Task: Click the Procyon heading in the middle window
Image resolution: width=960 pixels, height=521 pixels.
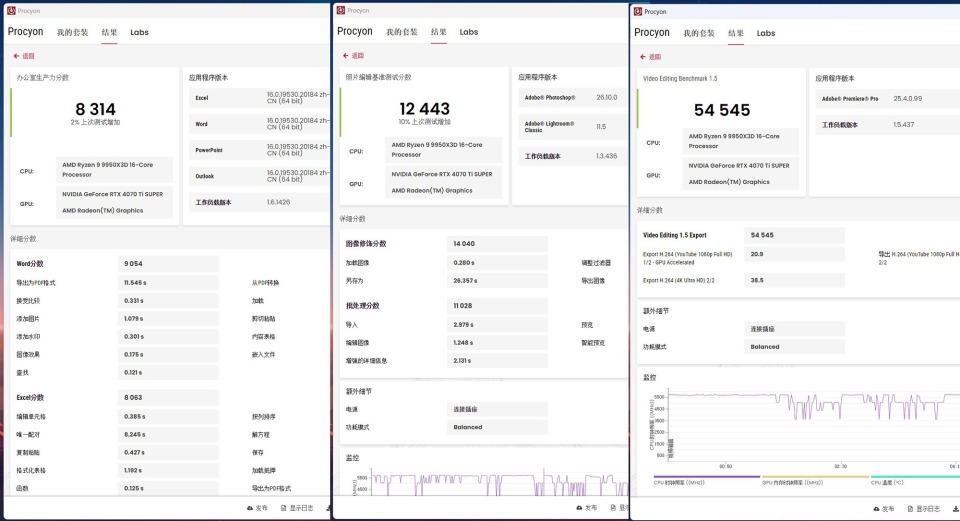Action: tap(354, 31)
